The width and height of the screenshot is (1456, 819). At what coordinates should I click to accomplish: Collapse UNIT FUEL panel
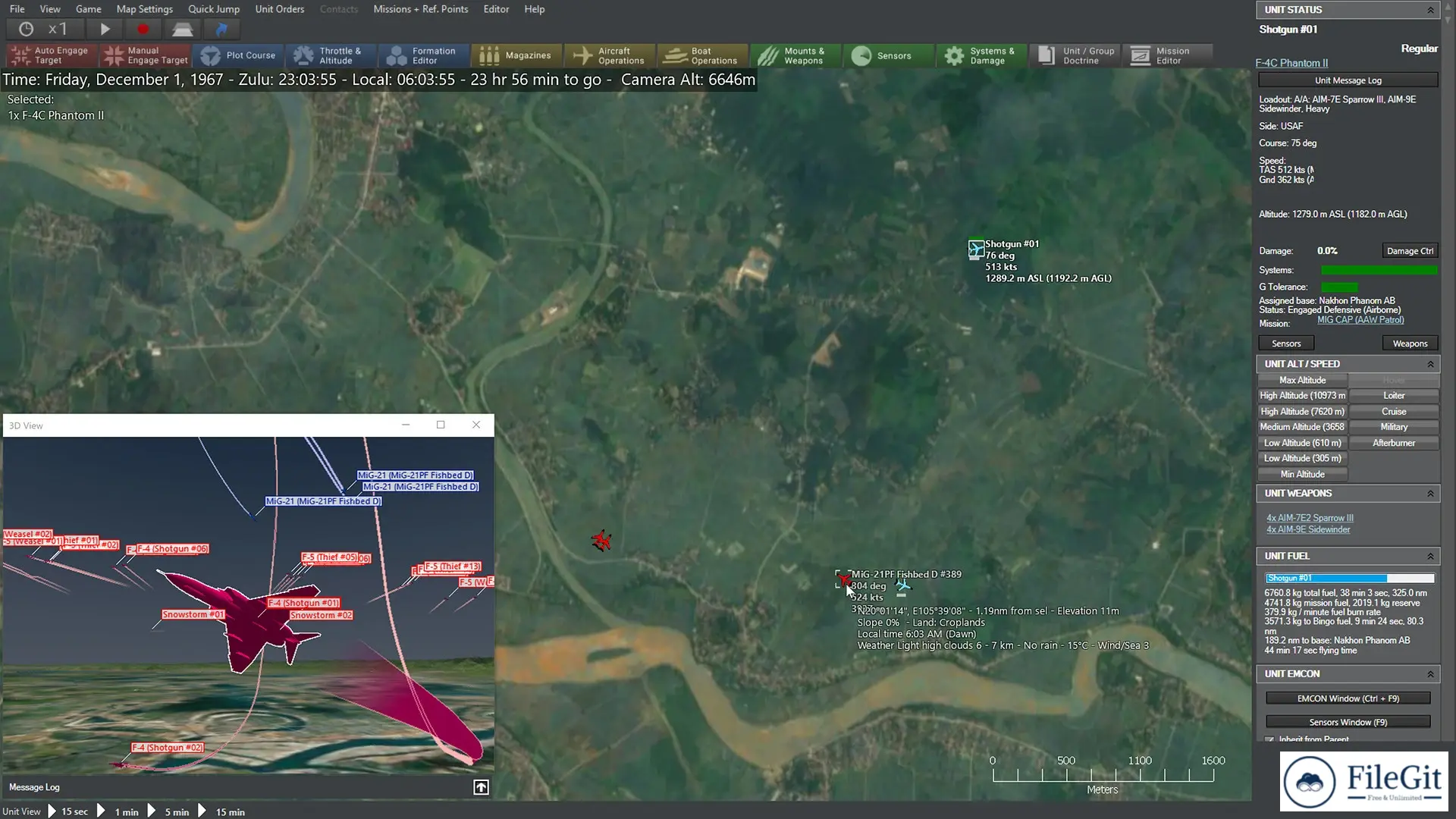[x=1430, y=557]
